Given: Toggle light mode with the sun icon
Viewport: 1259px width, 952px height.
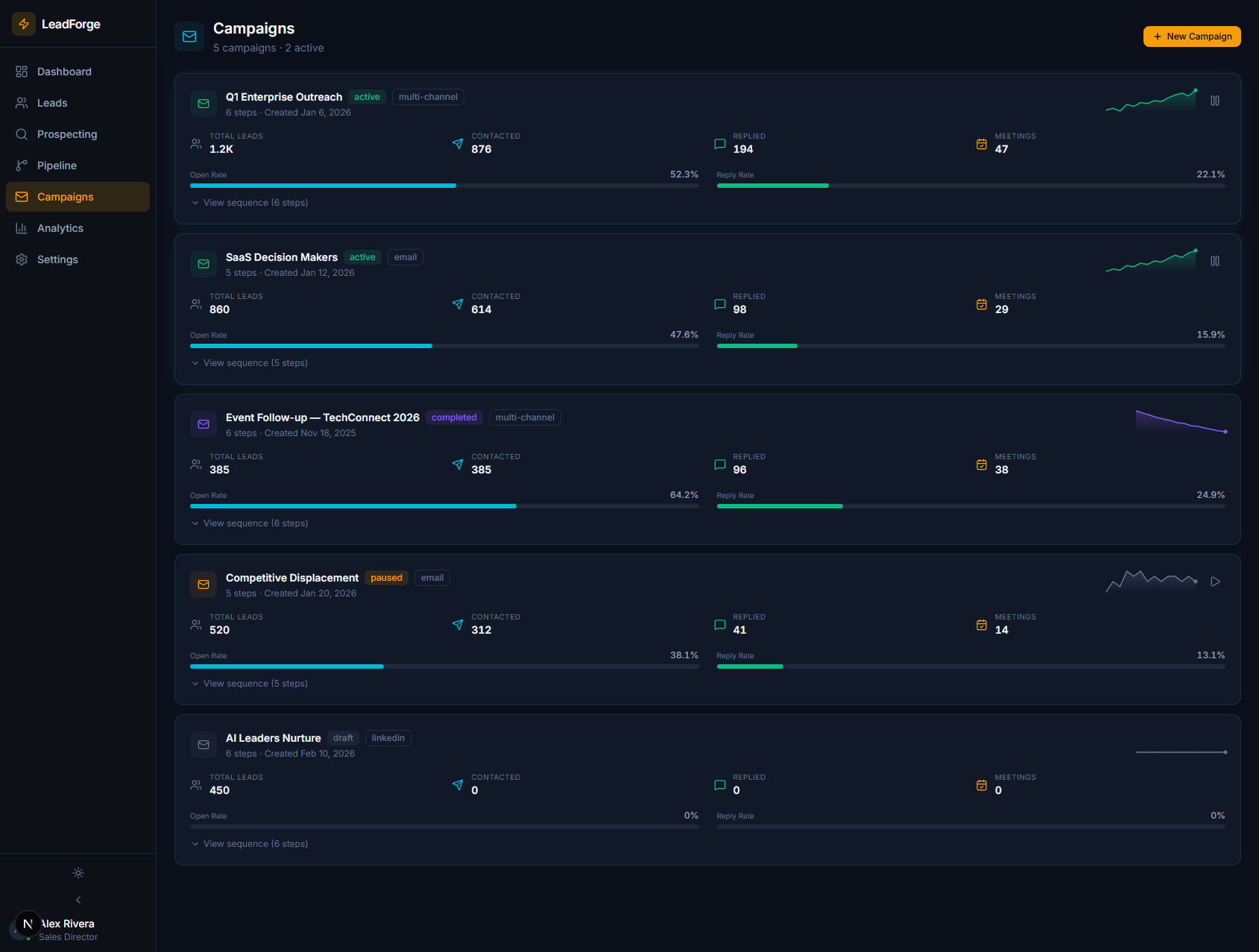Looking at the screenshot, I should click(x=78, y=872).
